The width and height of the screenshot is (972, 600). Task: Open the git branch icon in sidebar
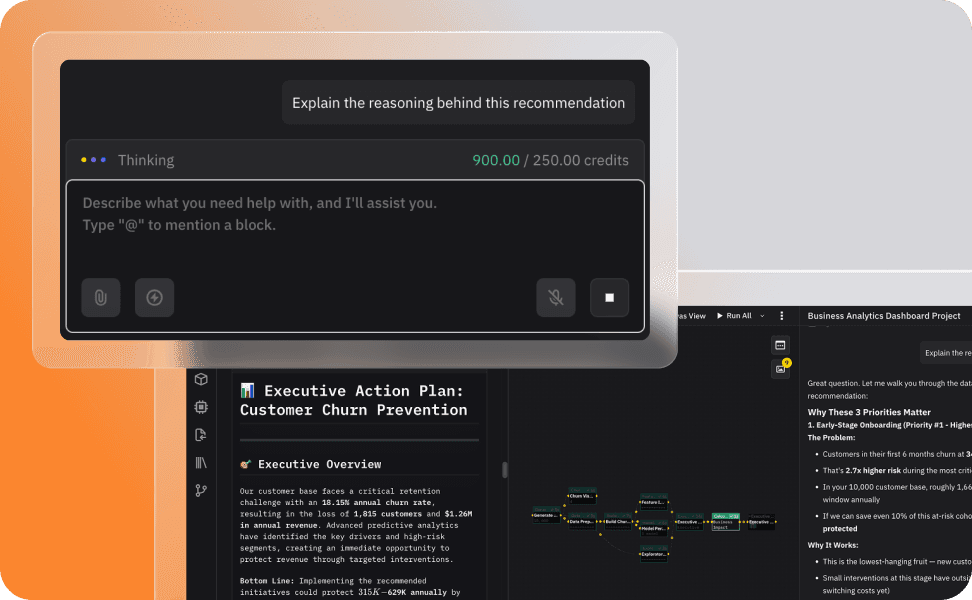201,490
